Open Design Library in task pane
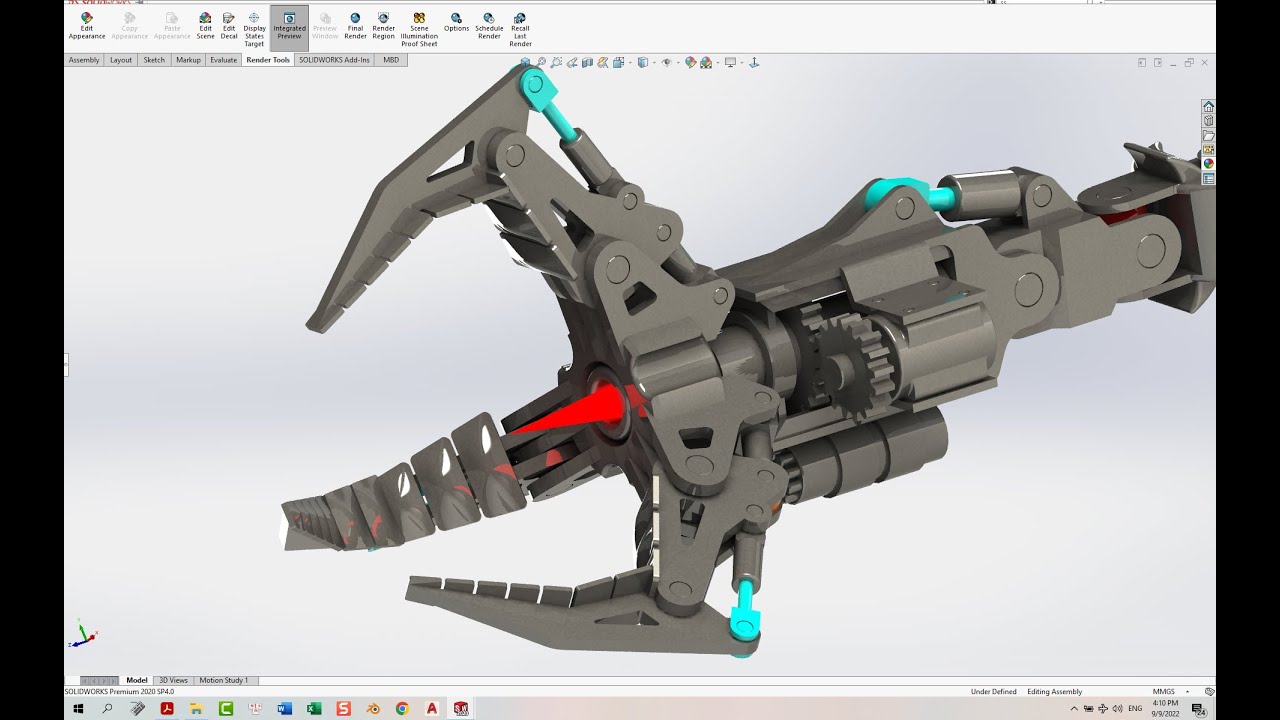This screenshot has width=1280, height=720. pos(1208,121)
